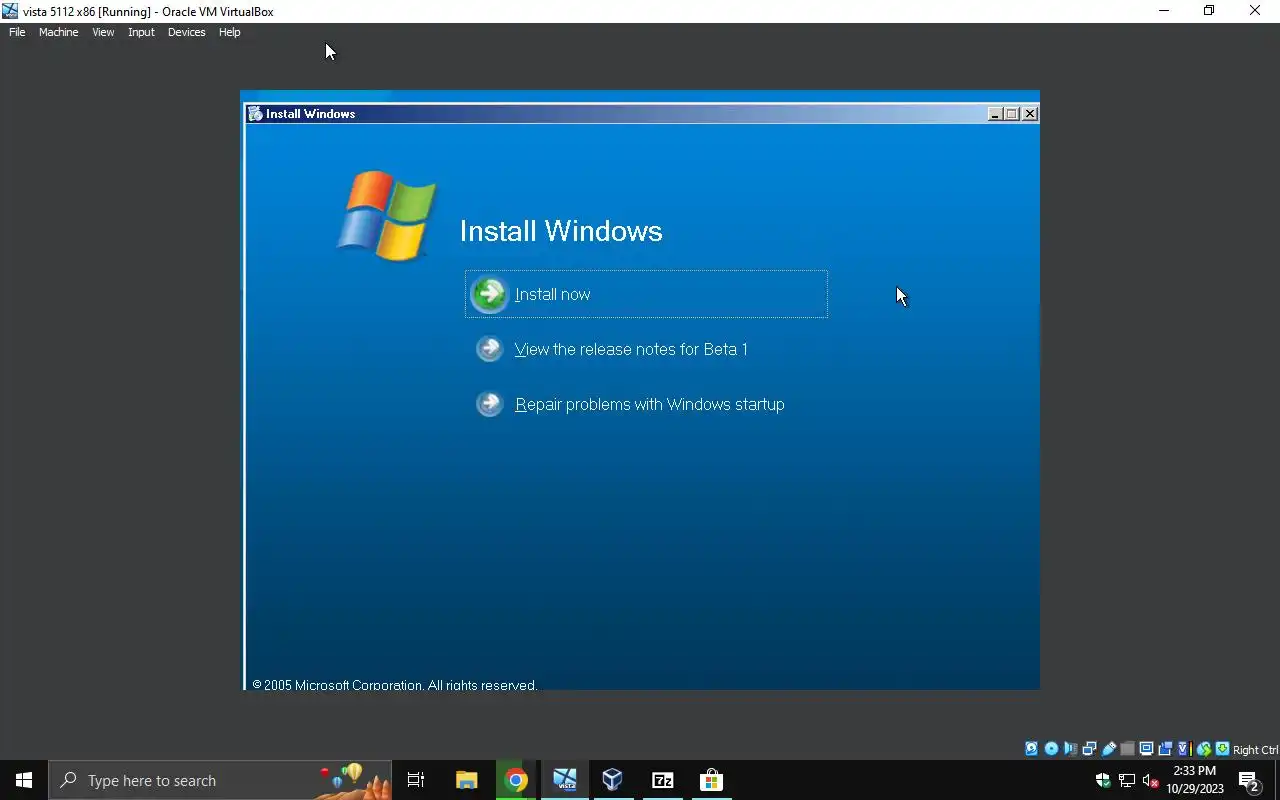Open the File menu in VirtualBox
1280x800 pixels.
tap(17, 32)
